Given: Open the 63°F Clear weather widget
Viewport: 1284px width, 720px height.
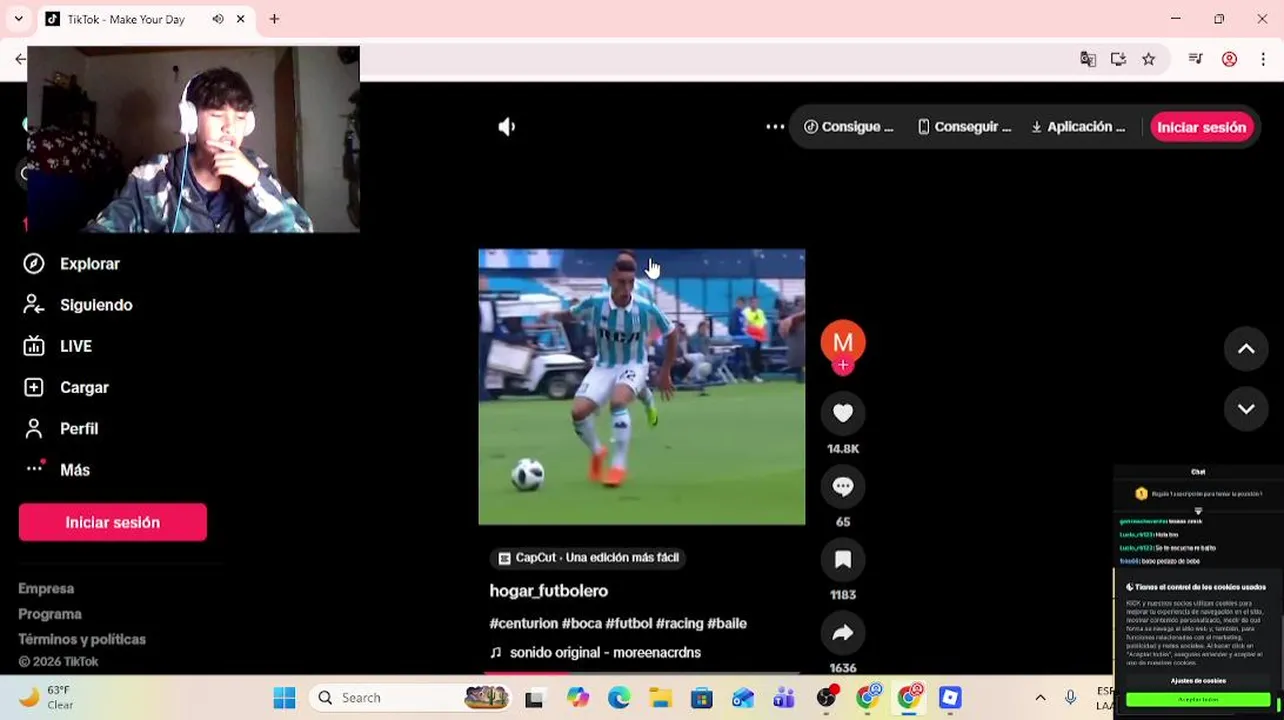Looking at the screenshot, I should 46,697.
